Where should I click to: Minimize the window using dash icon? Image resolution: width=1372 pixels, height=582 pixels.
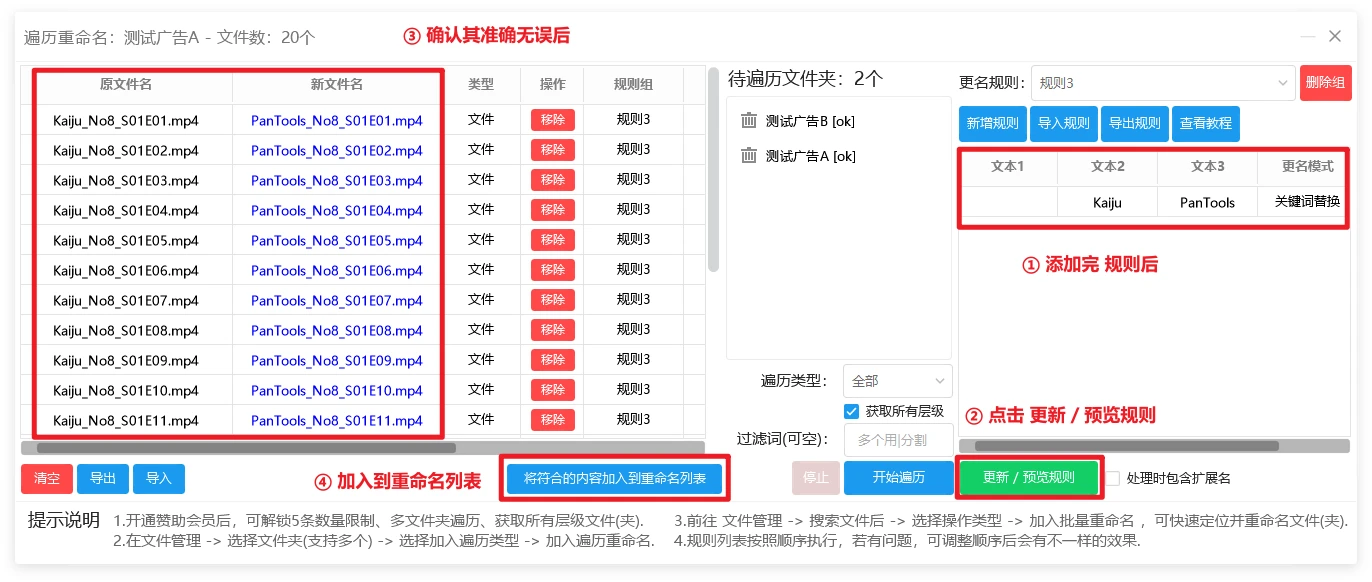(x=1308, y=37)
